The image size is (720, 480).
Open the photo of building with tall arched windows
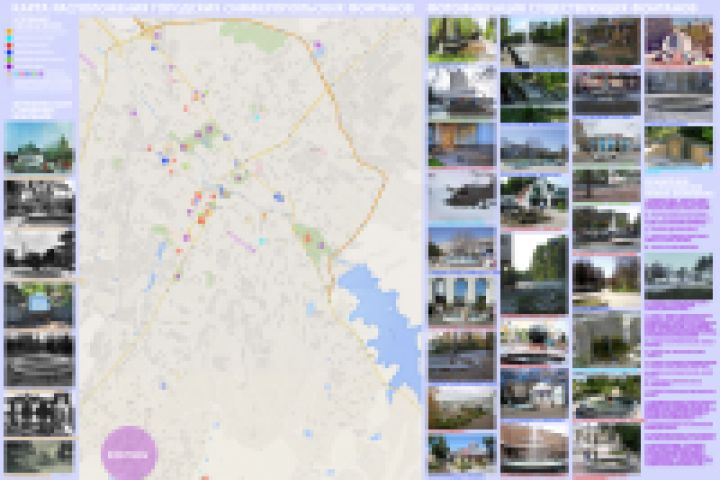[462, 300]
